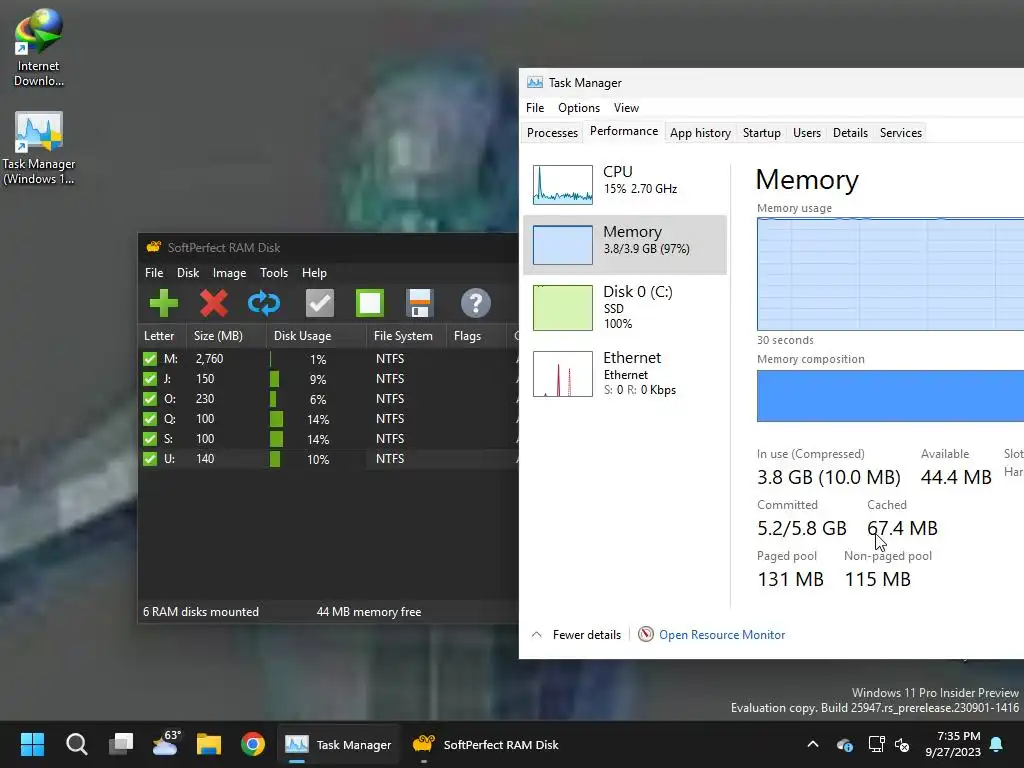This screenshot has width=1024, height=768.
Task: Switch to the Details tab
Action: point(850,133)
